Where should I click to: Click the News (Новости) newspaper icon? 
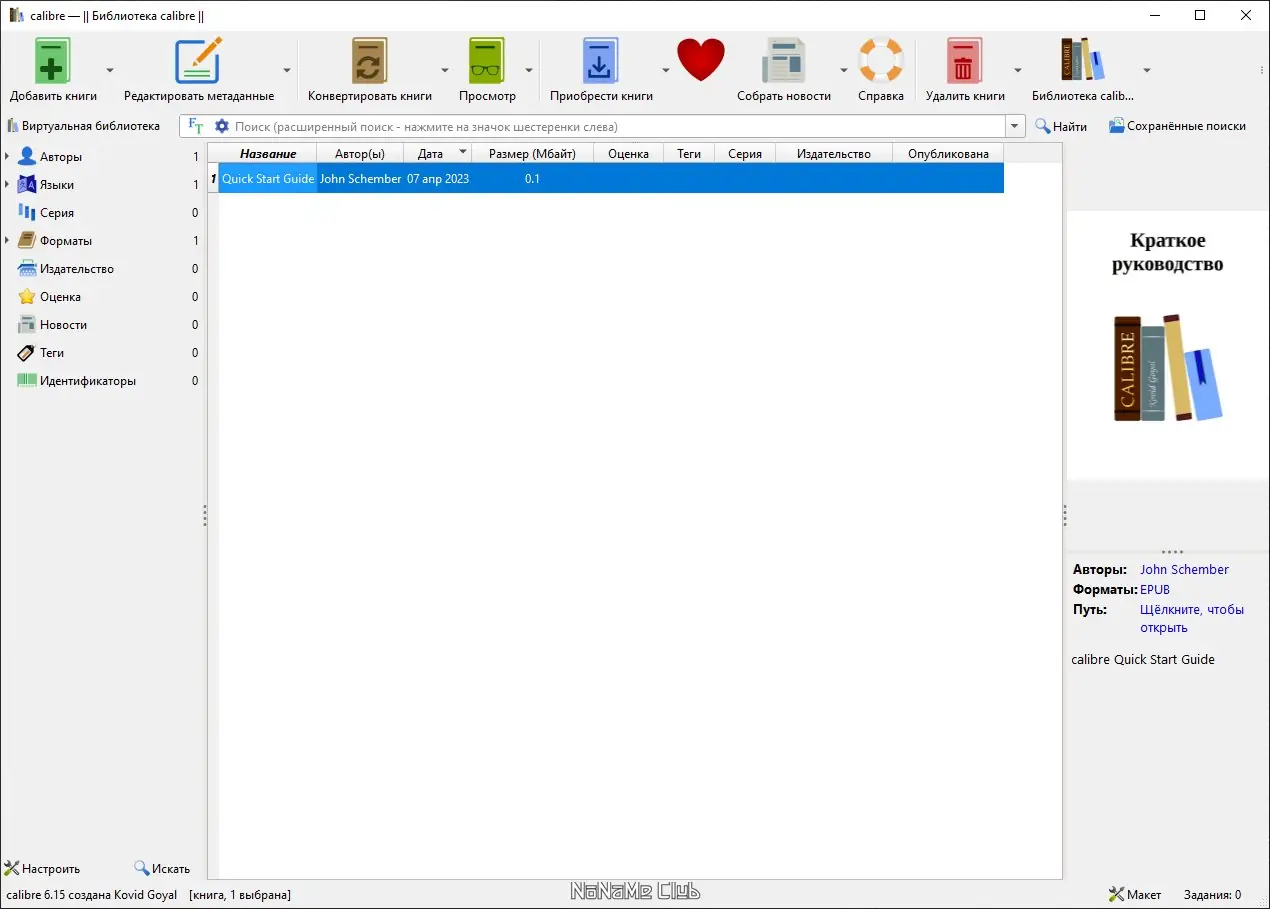27,325
